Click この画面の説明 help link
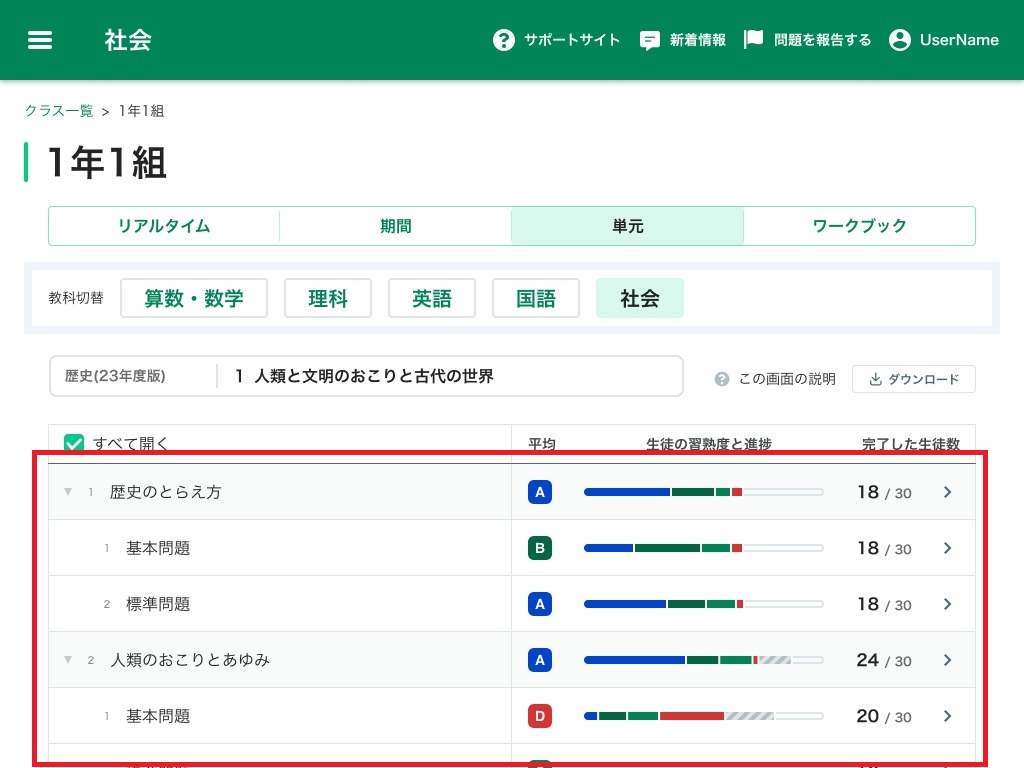This screenshot has width=1024, height=768. click(x=787, y=379)
